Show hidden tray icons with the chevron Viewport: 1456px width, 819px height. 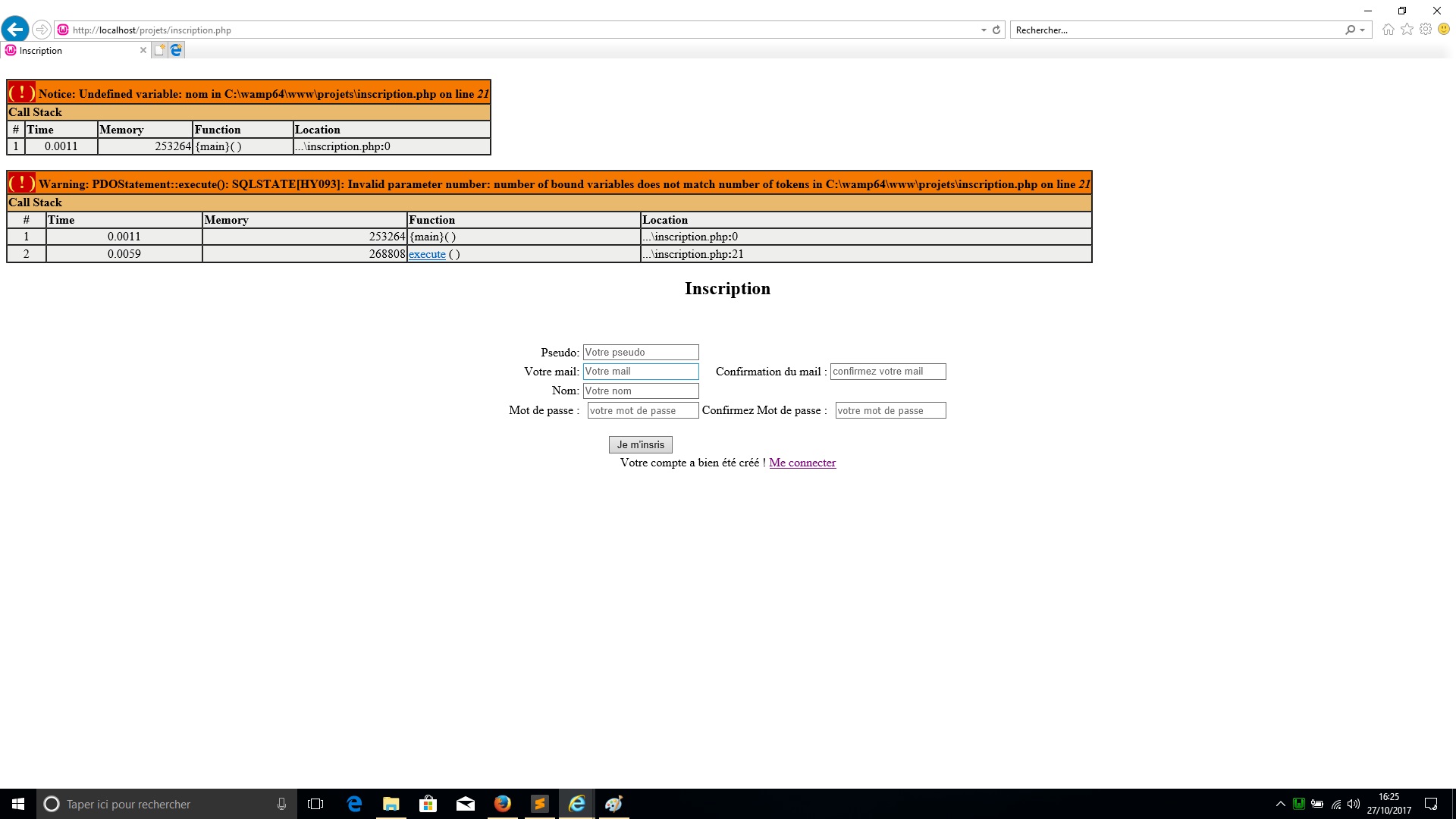point(1280,804)
